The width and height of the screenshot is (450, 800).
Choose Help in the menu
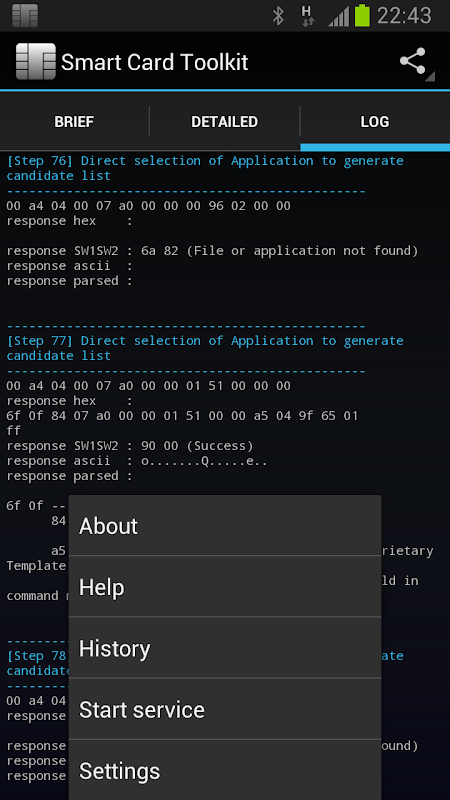tap(225, 587)
